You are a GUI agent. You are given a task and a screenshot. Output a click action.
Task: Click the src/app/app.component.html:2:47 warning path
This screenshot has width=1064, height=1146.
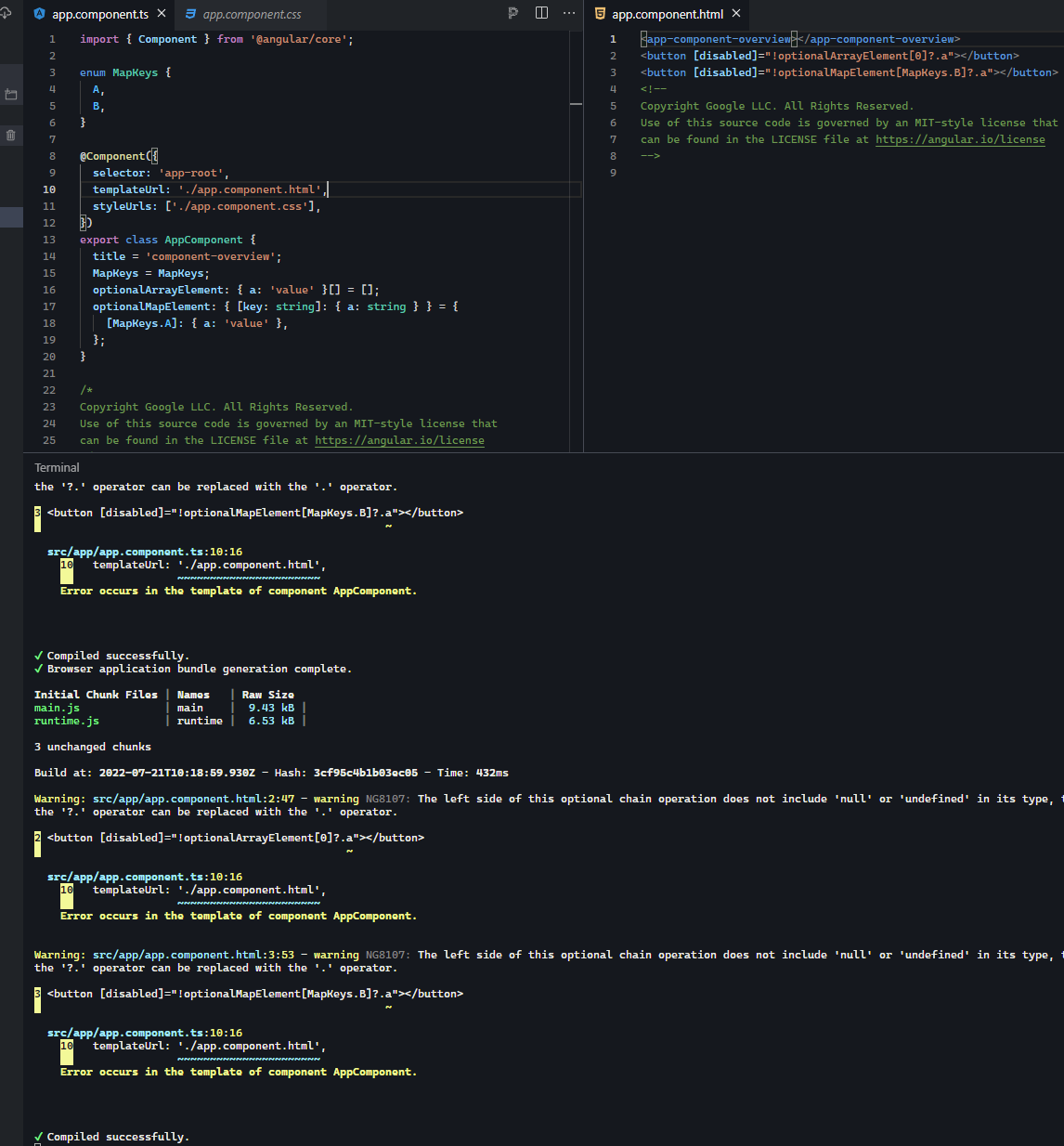[193, 799]
